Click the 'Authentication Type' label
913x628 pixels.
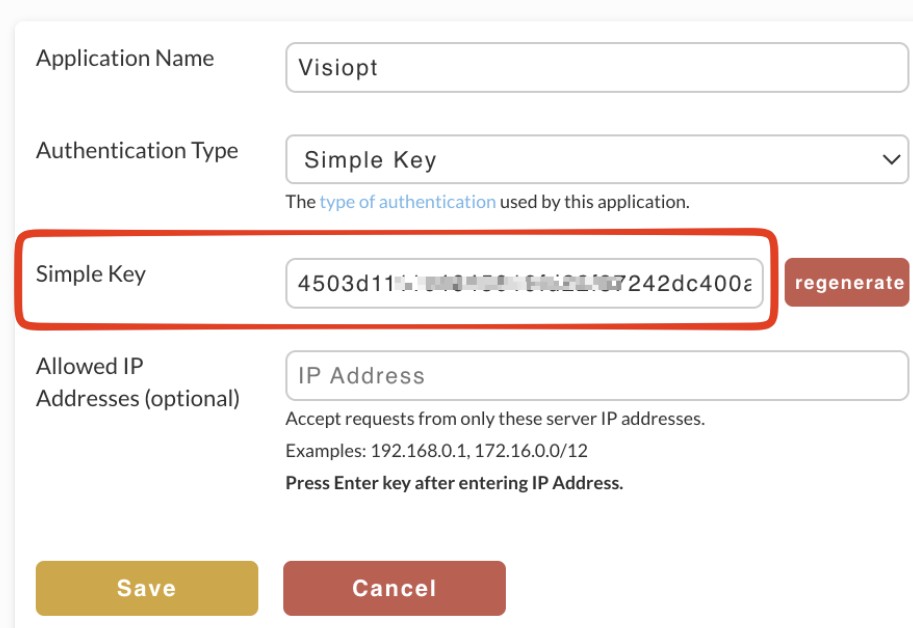click(x=137, y=151)
